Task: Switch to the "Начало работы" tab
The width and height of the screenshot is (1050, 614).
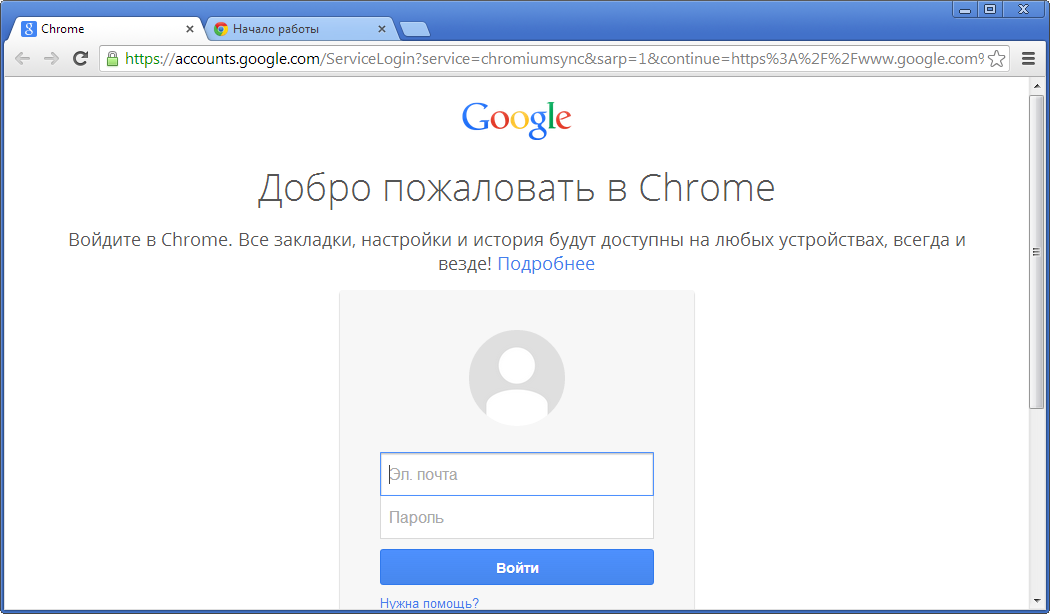Action: (290, 29)
